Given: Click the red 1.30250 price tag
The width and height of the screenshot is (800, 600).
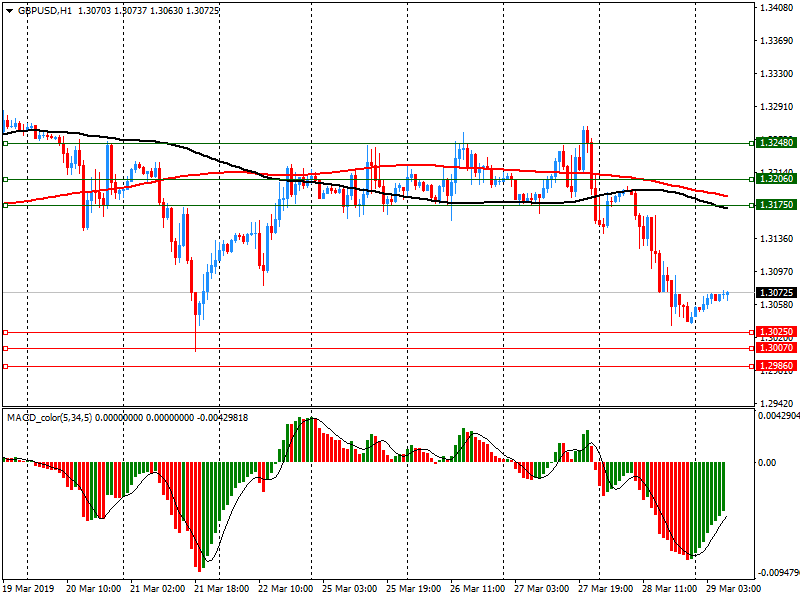Looking at the screenshot, I should tap(775, 332).
